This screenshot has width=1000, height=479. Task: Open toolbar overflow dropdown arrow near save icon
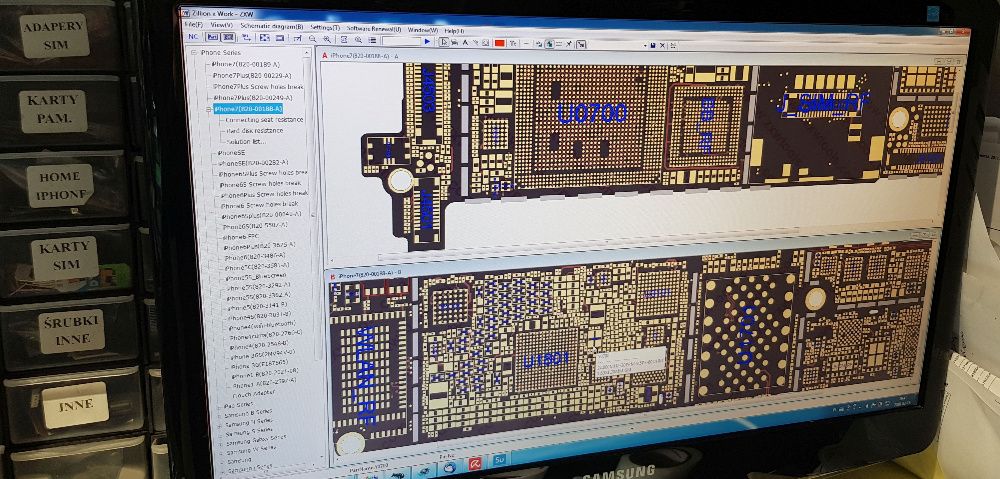(645, 46)
